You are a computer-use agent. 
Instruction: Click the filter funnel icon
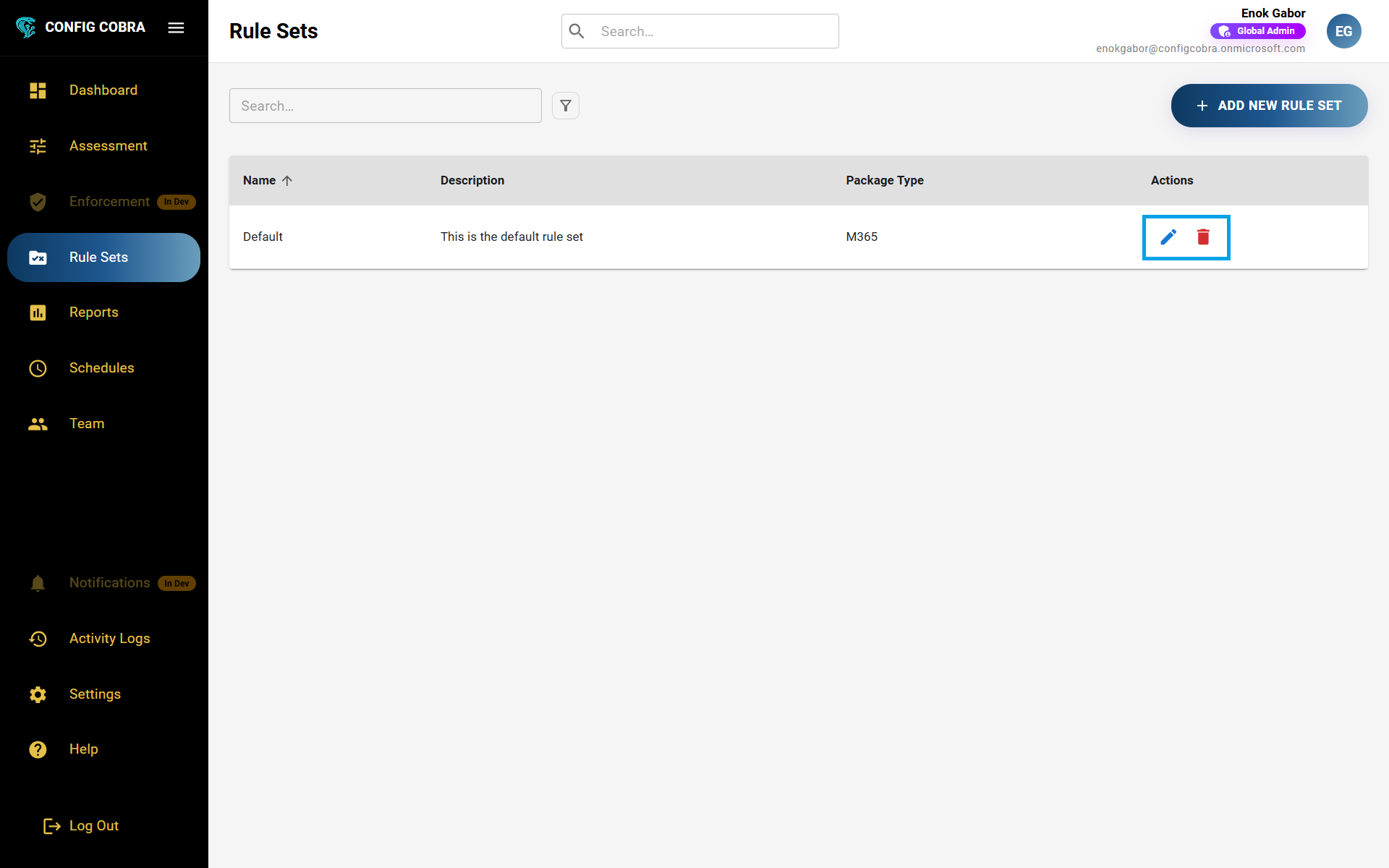click(566, 106)
